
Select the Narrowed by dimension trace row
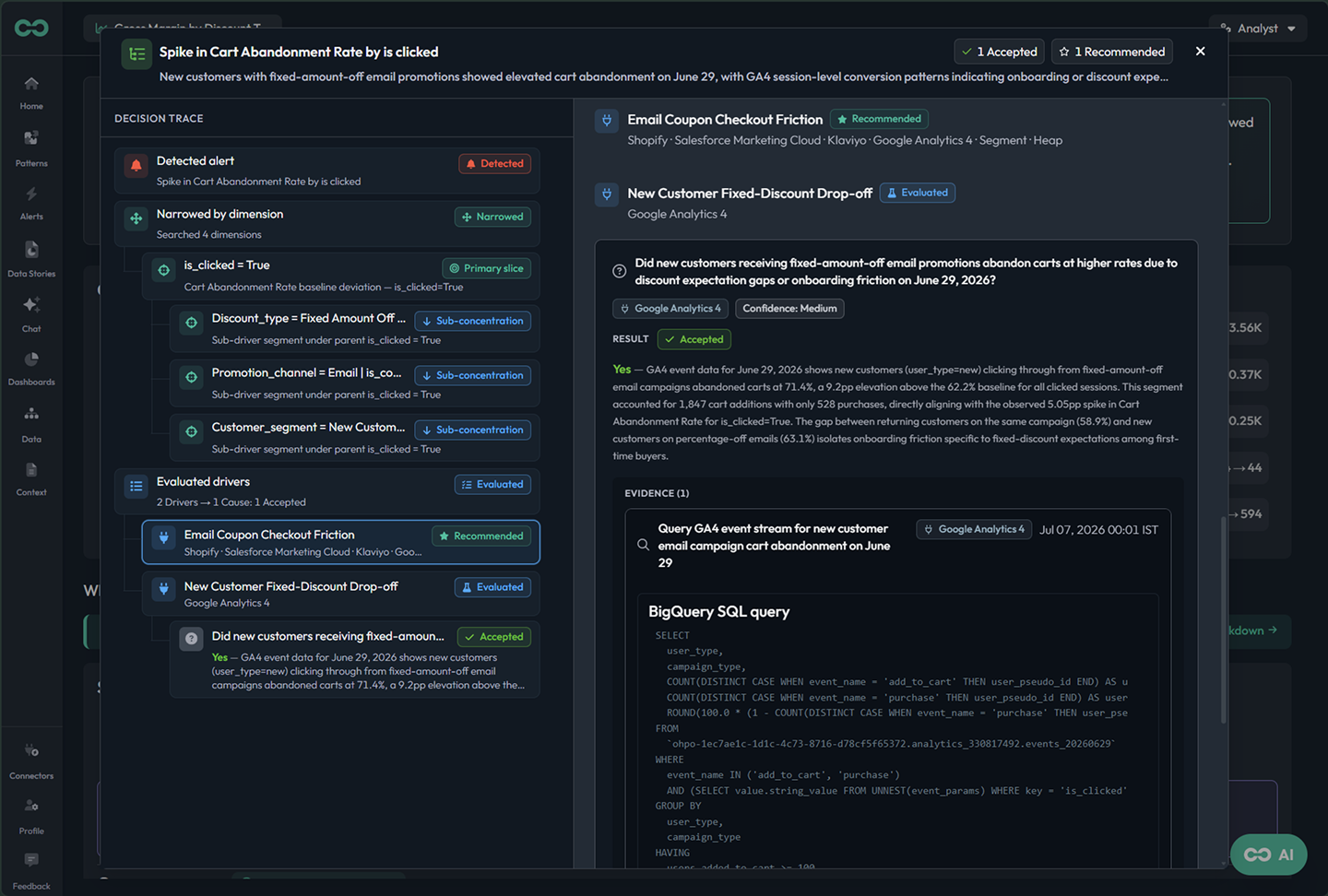pyautogui.click(x=327, y=224)
